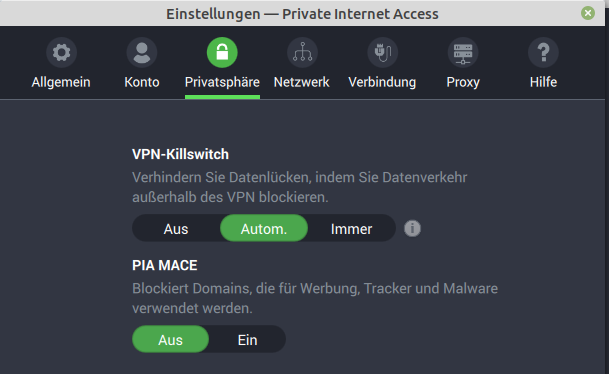The height and width of the screenshot is (374, 609).
Task: Click the Konto user profile icon
Action: click(142, 52)
